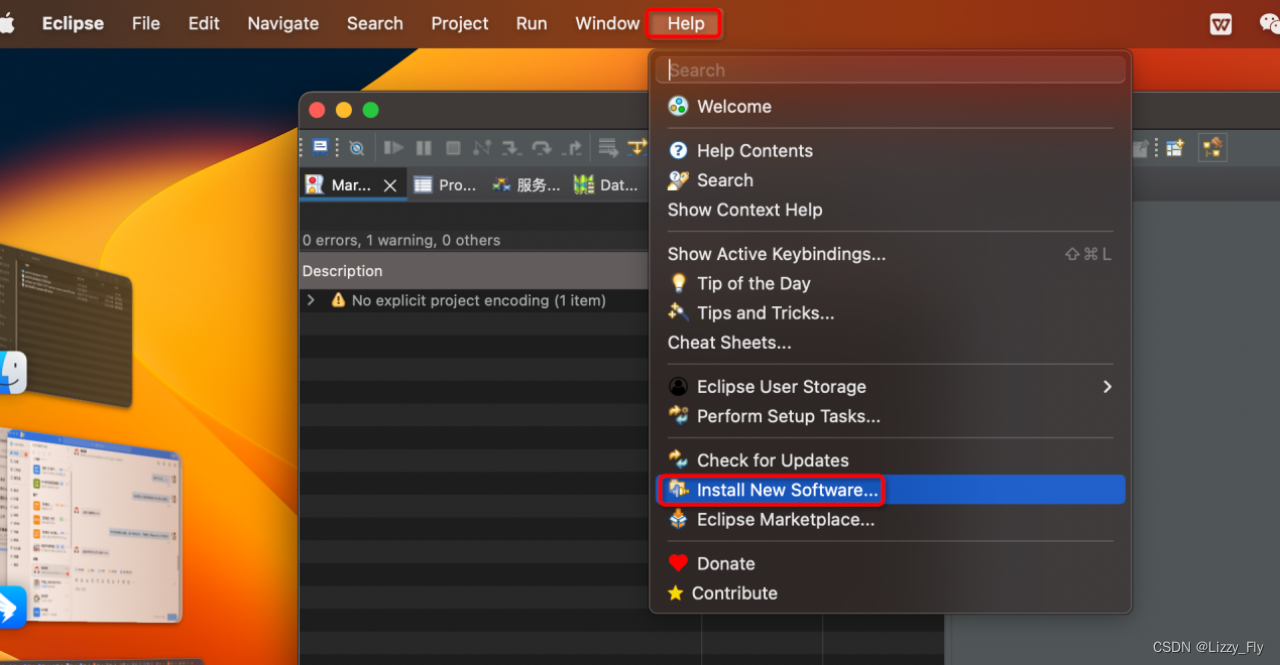Select Show Active Keybindings...
The image size is (1280, 665).
click(890, 254)
